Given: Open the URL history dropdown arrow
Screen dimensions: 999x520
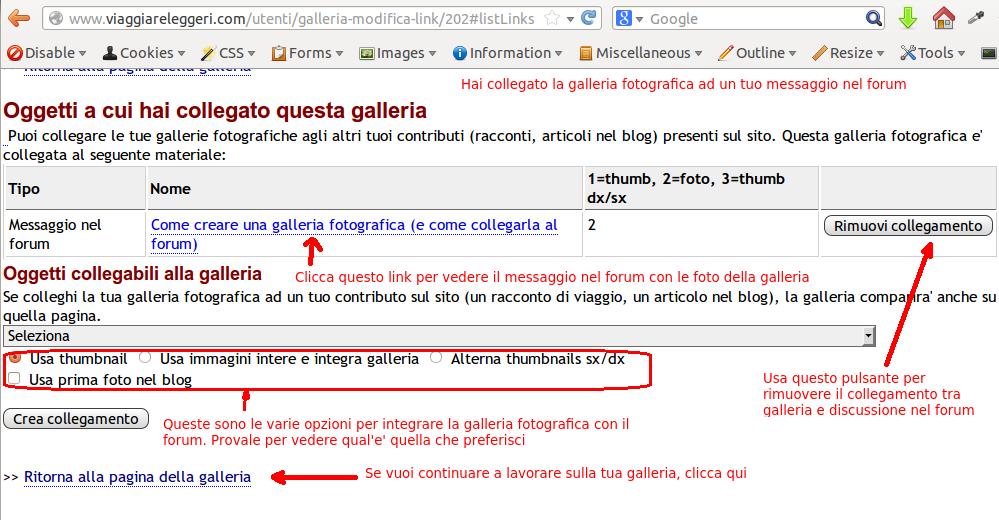Looking at the screenshot, I should tap(570, 18).
